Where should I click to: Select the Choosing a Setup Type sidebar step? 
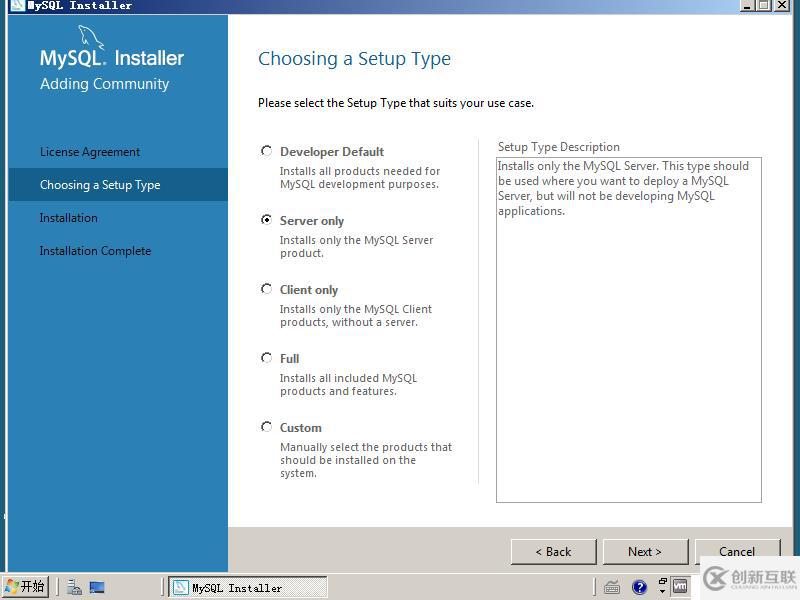(118, 185)
